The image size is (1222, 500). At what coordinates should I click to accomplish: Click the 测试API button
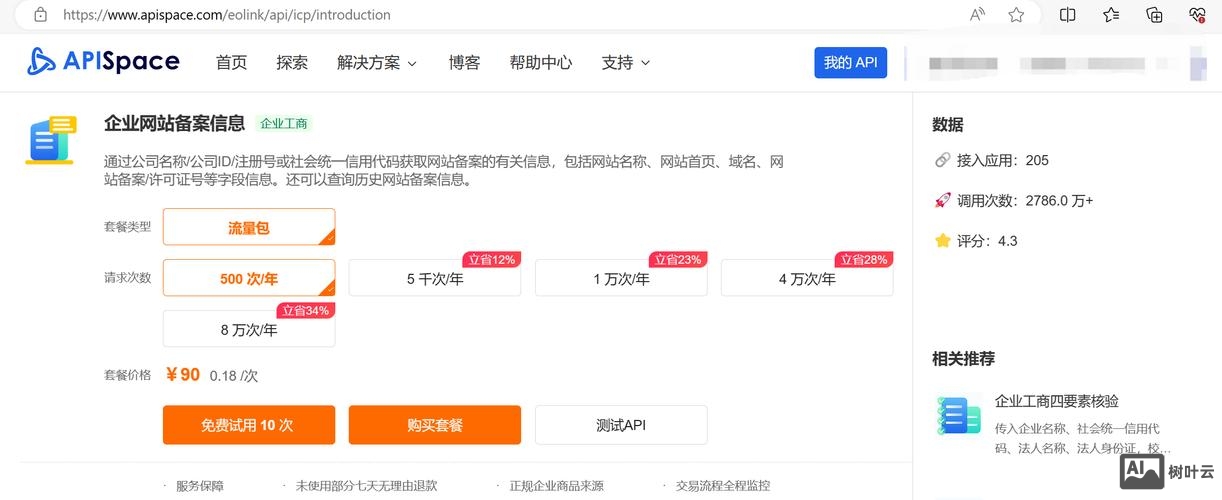tap(621, 425)
